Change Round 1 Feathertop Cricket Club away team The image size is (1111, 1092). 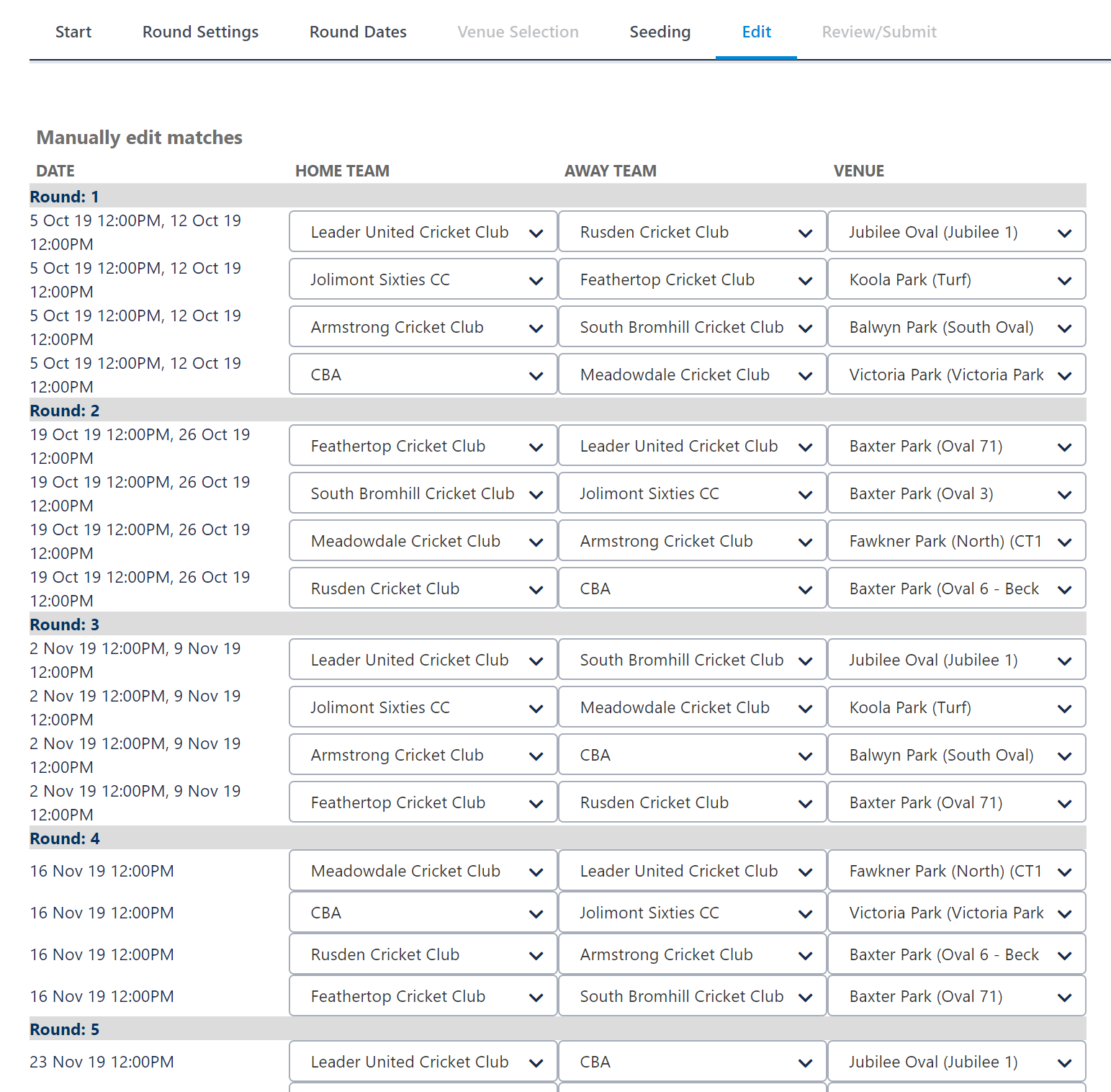tap(693, 279)
